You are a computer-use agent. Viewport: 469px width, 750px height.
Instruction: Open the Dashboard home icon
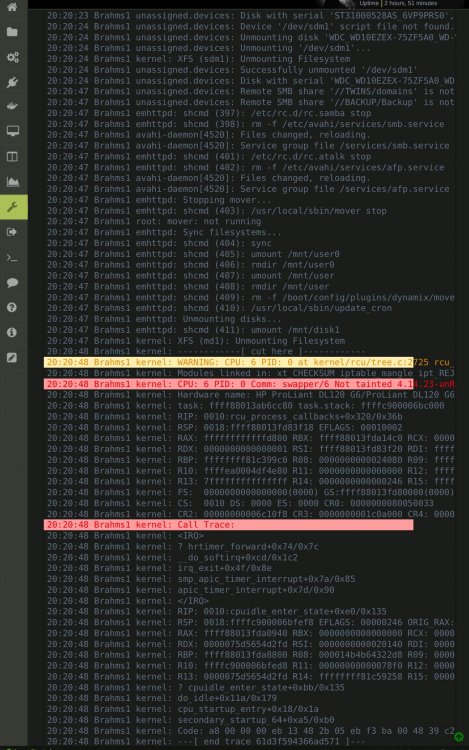coord(12,7)
